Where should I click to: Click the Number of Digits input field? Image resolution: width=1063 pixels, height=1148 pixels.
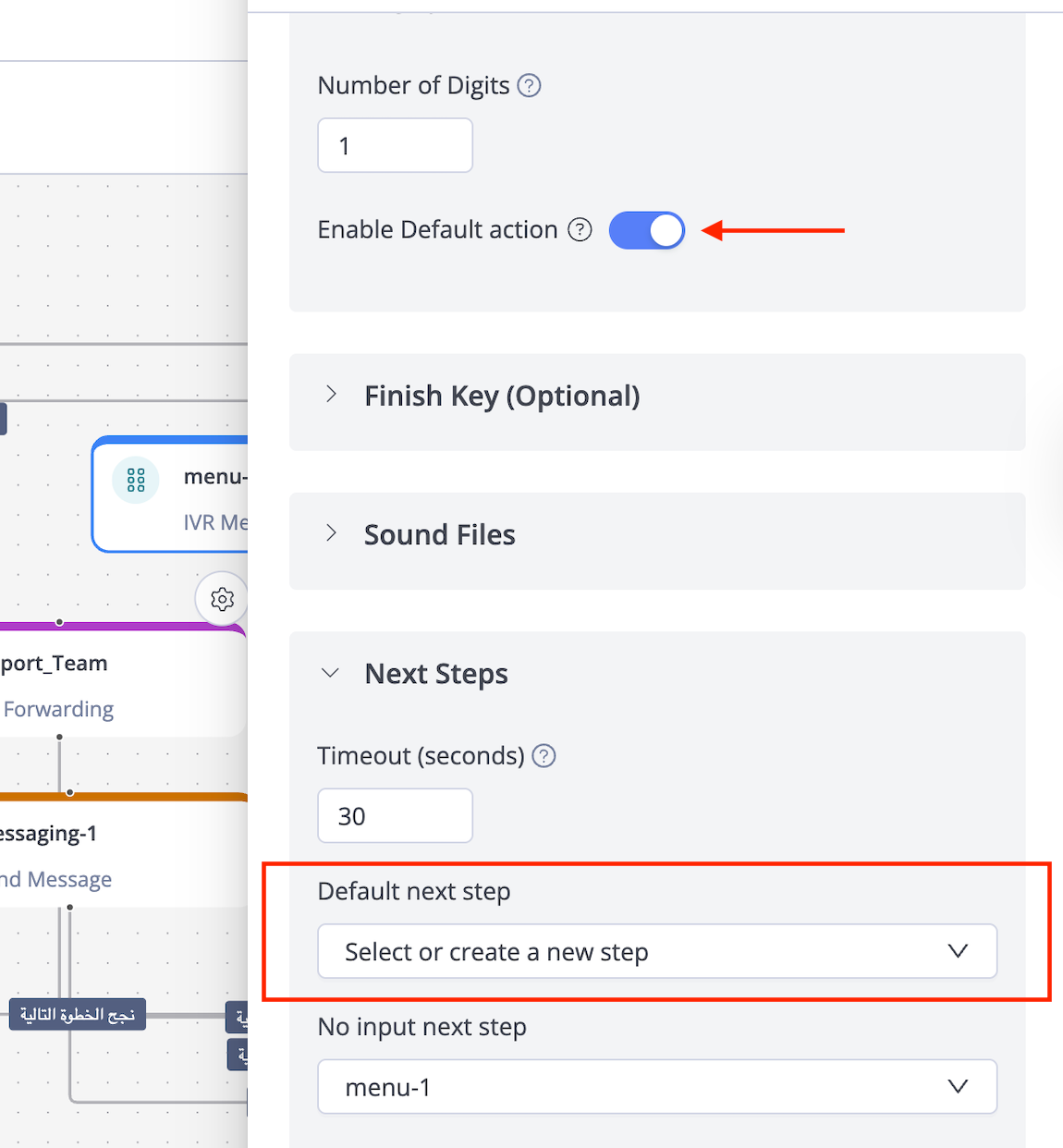point(396,145)
